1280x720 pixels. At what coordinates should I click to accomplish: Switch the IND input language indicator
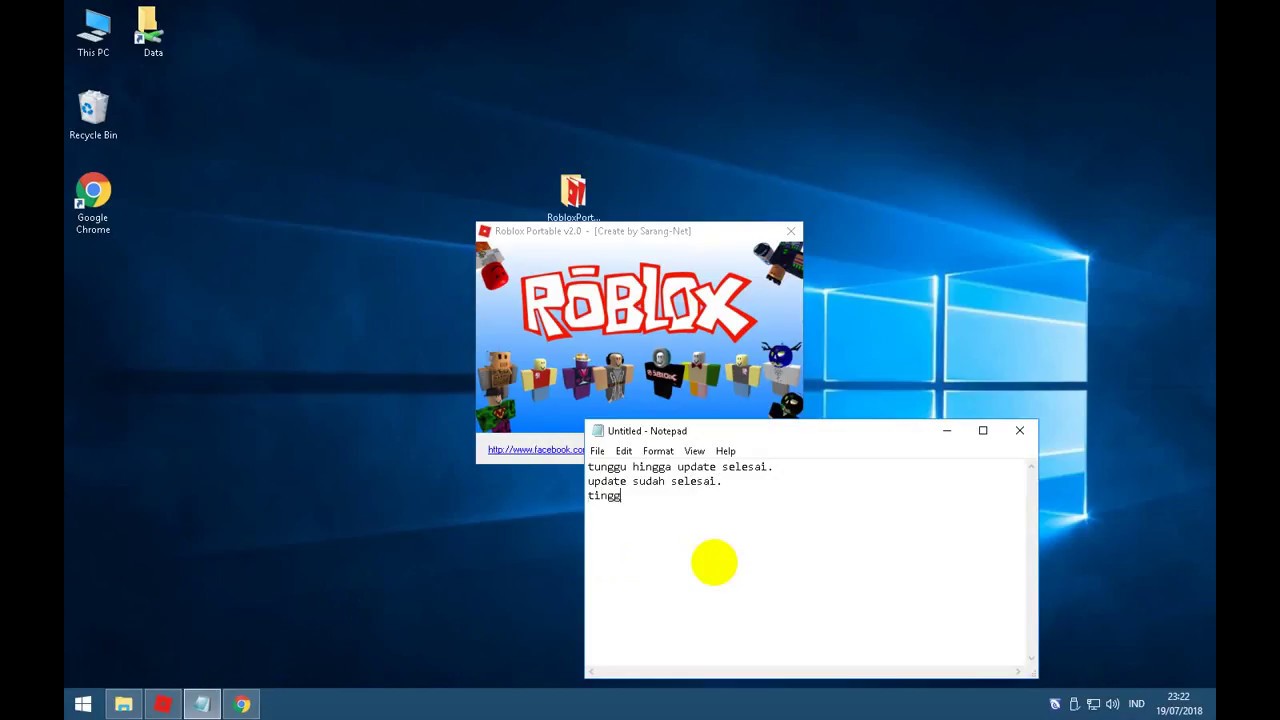point(1137,704)
